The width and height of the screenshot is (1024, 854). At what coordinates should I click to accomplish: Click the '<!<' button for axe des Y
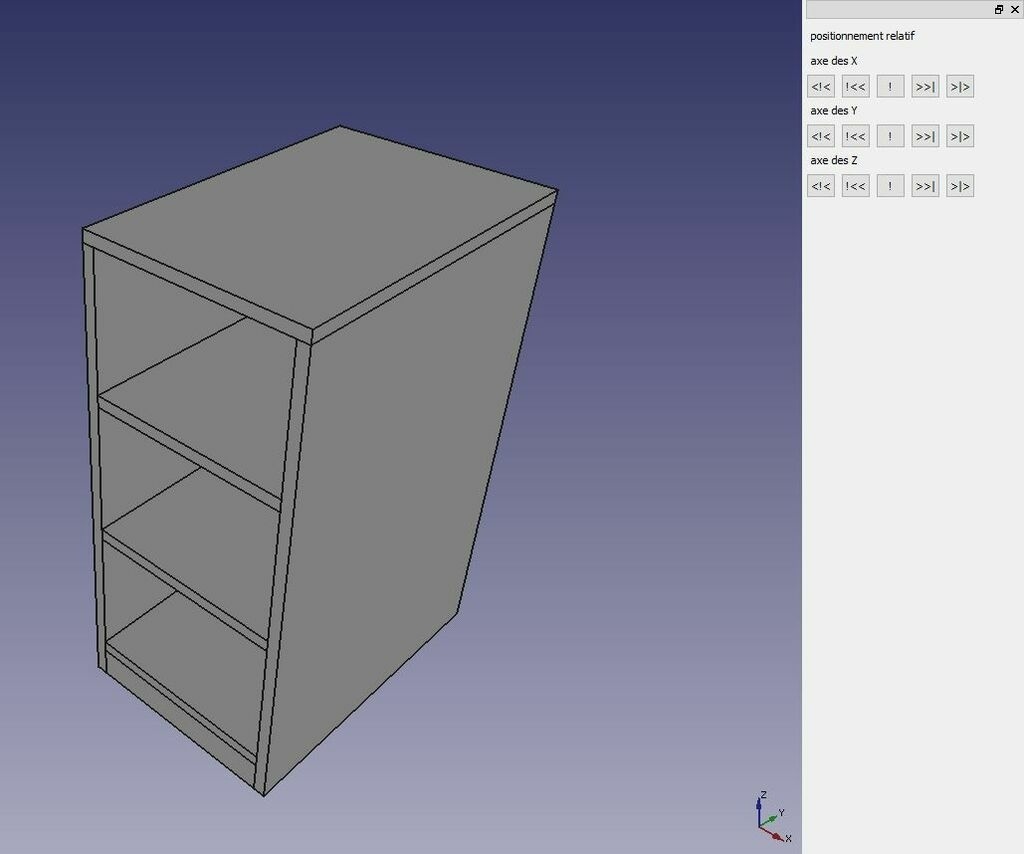(821, 136)
